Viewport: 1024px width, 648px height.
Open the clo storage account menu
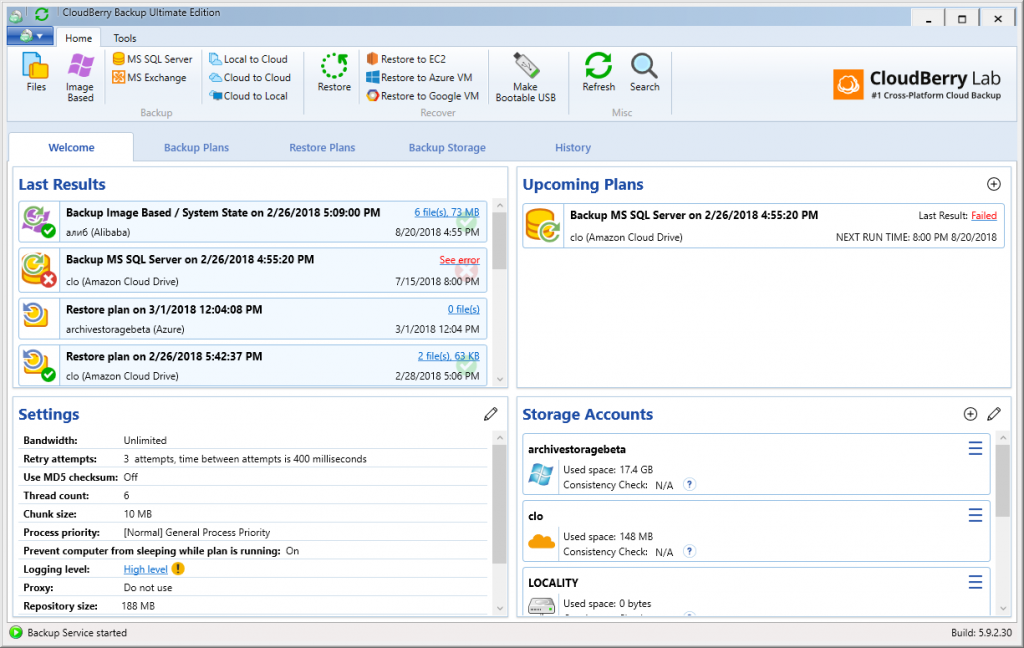click(x=975, y=515)
